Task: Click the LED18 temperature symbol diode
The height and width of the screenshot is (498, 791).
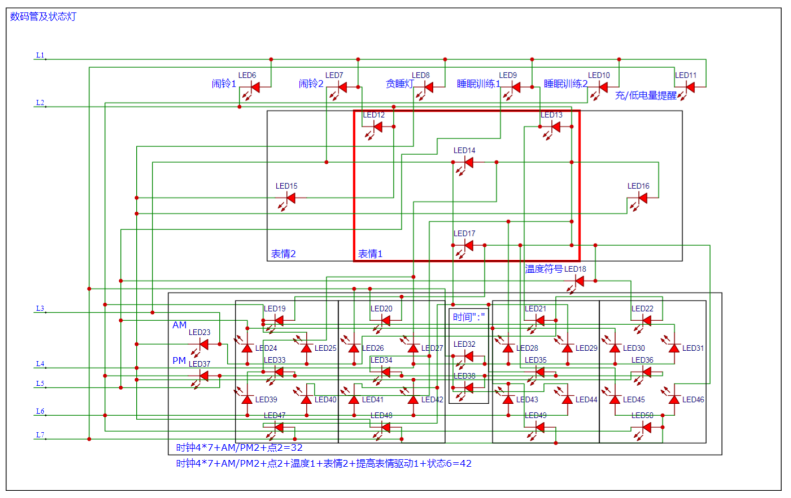Action: click(x=576, y=283)
